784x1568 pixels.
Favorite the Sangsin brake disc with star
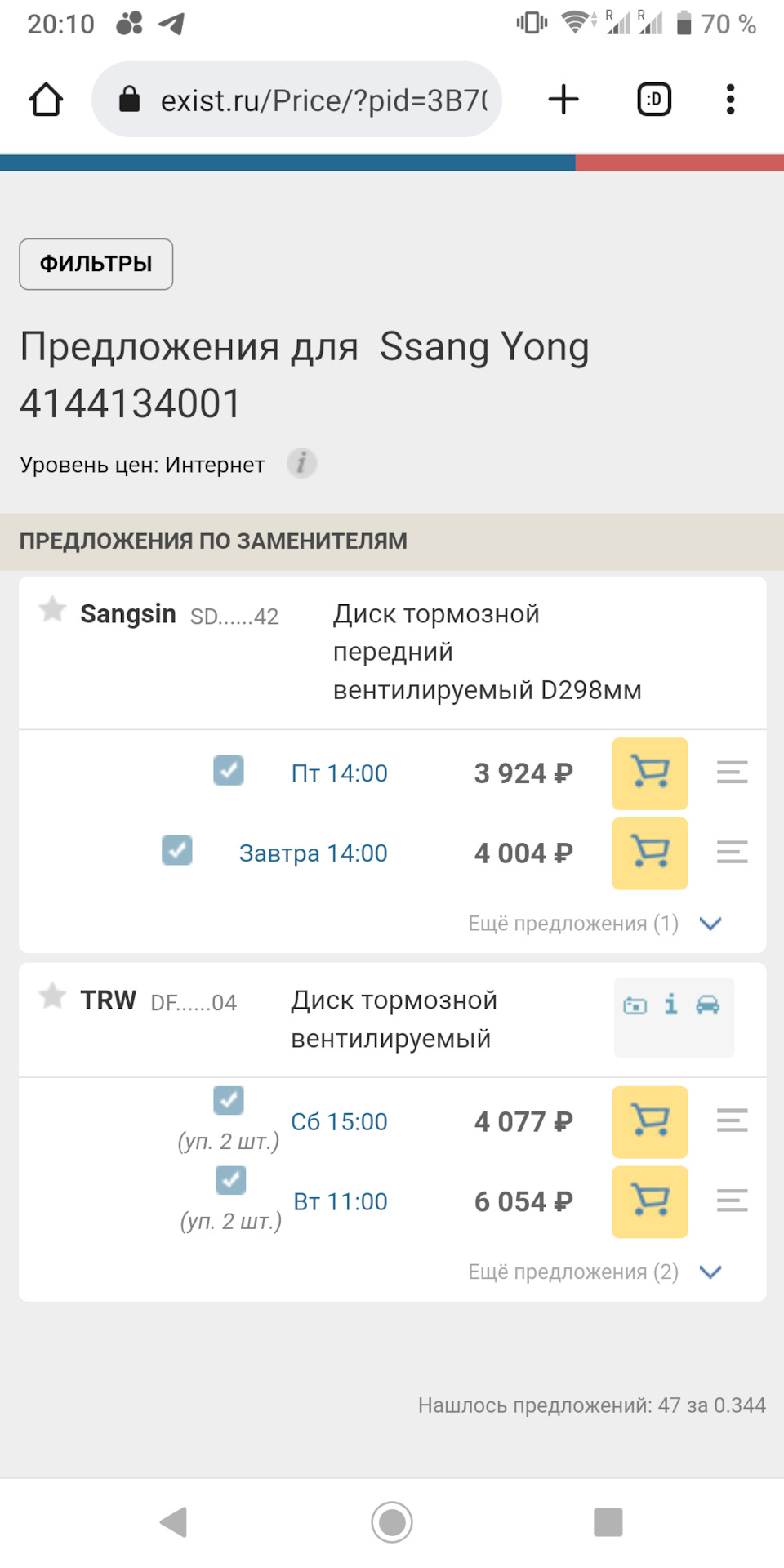coord(53,610)
